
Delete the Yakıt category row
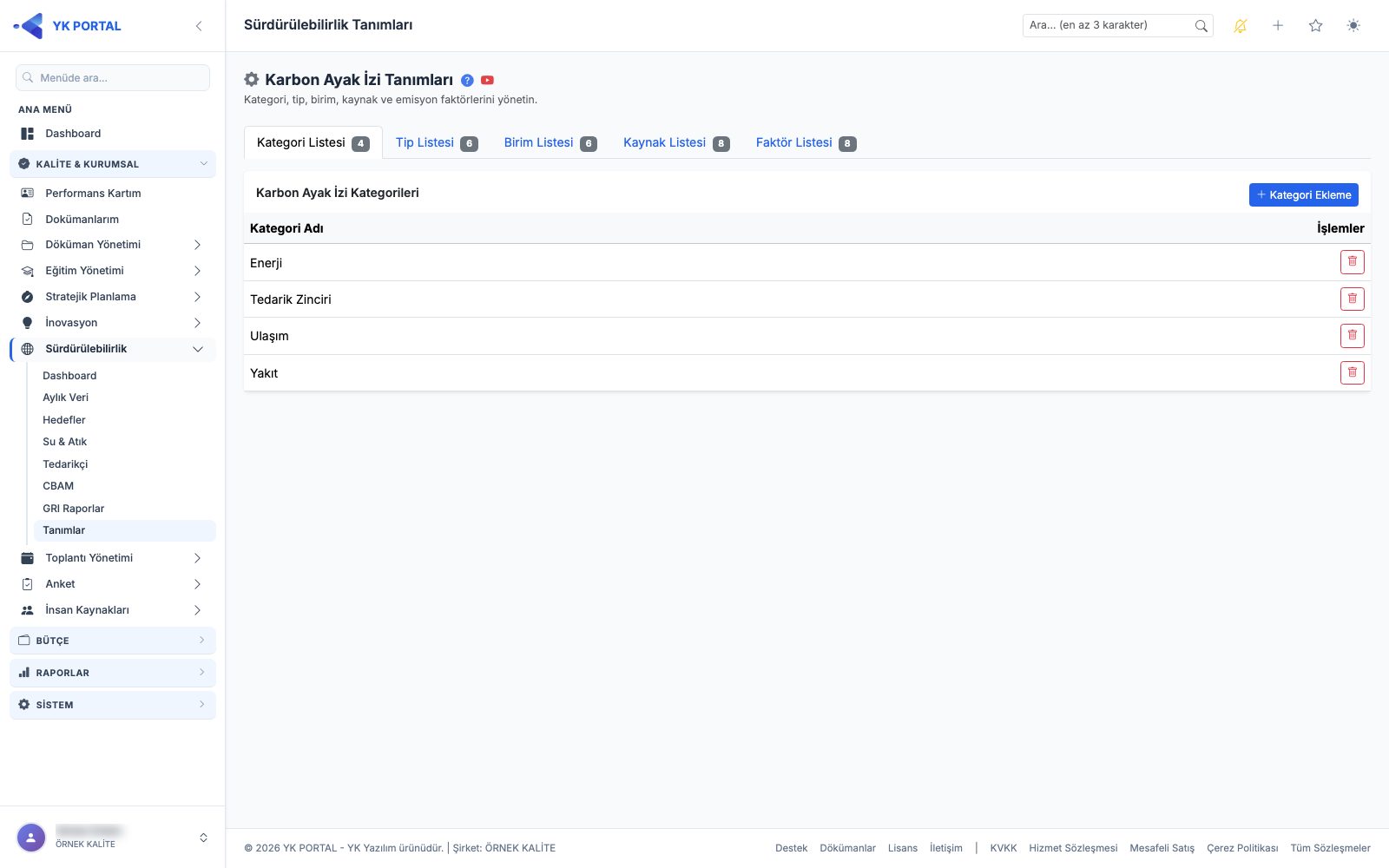coord(1352,373)
